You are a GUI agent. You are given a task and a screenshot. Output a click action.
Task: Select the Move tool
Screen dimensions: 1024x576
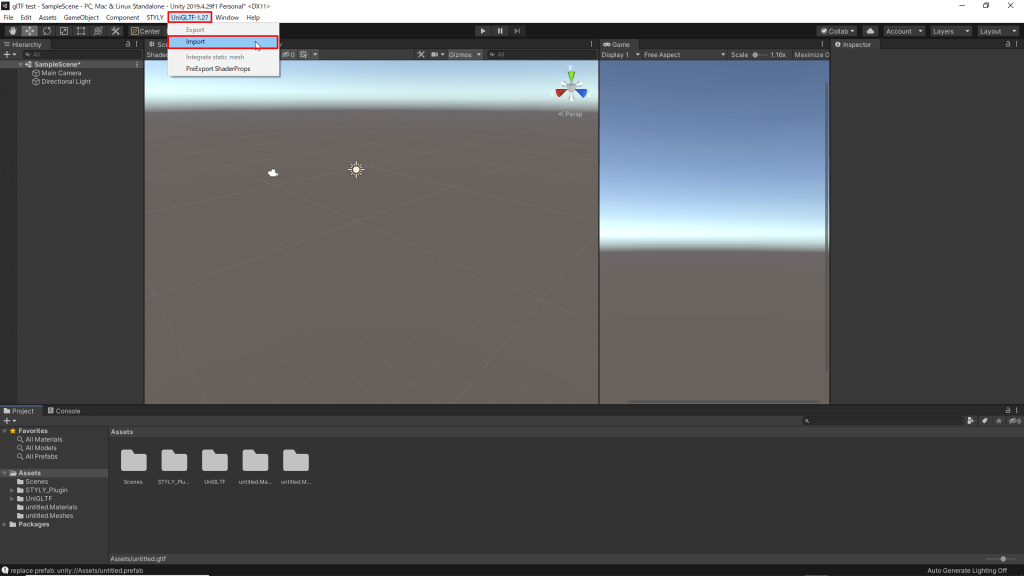click(29, 31)
